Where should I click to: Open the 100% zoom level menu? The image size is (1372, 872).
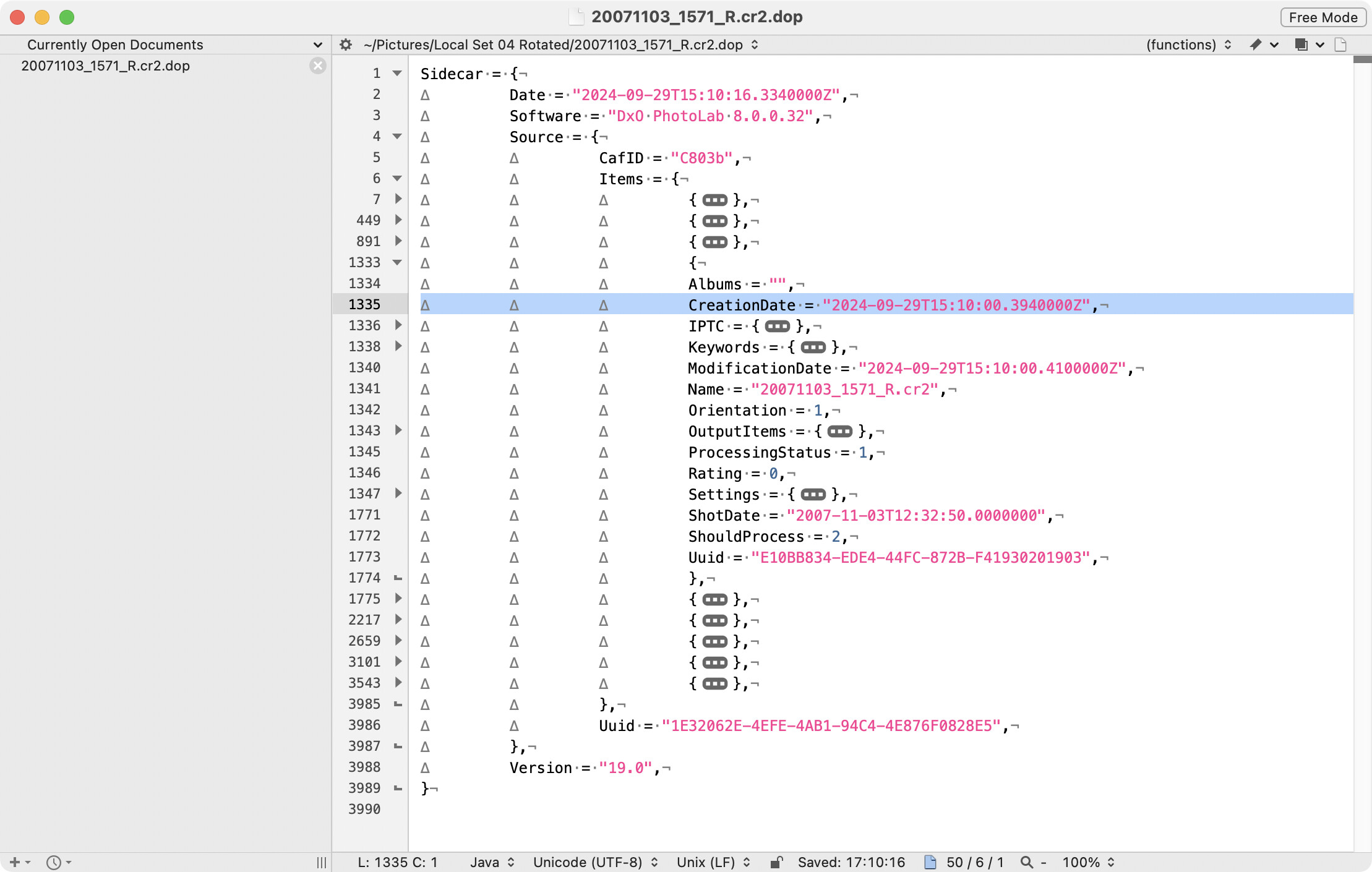pos(1088,862)
